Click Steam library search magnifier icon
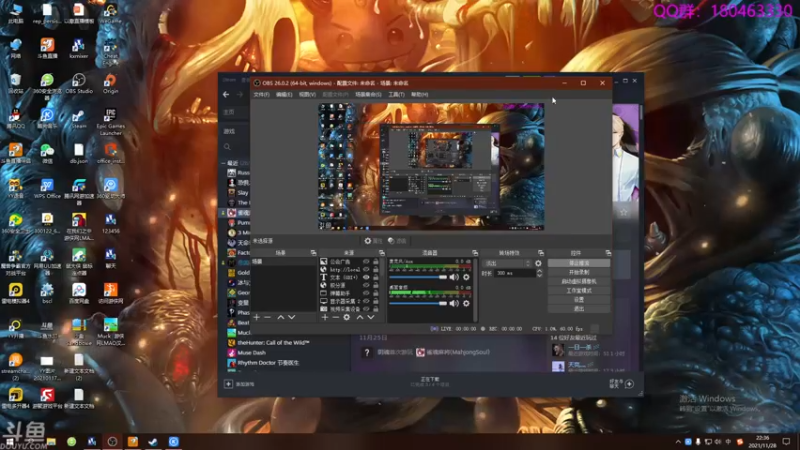This screenshot has height=450, width=800. coord(227,147)
